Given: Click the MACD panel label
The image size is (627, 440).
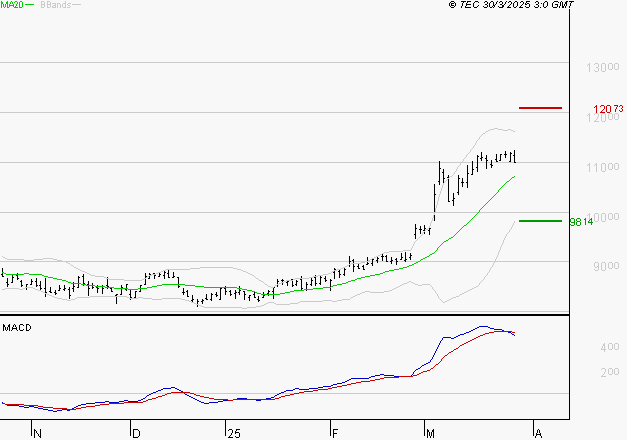Looking at the screenshot, I should (x=17, y=328).
